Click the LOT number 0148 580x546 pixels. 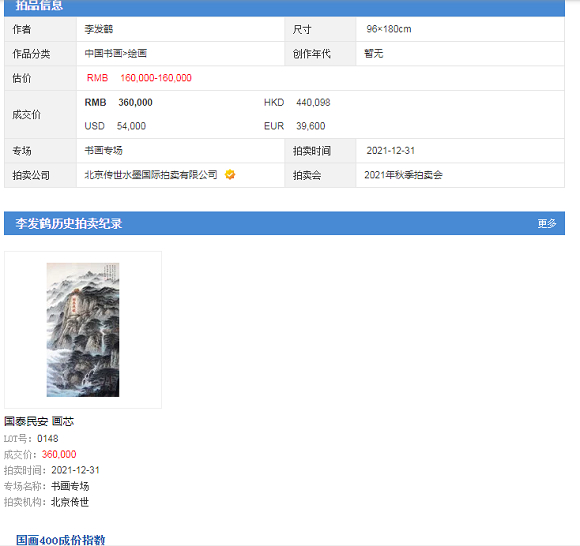[48, 439]
